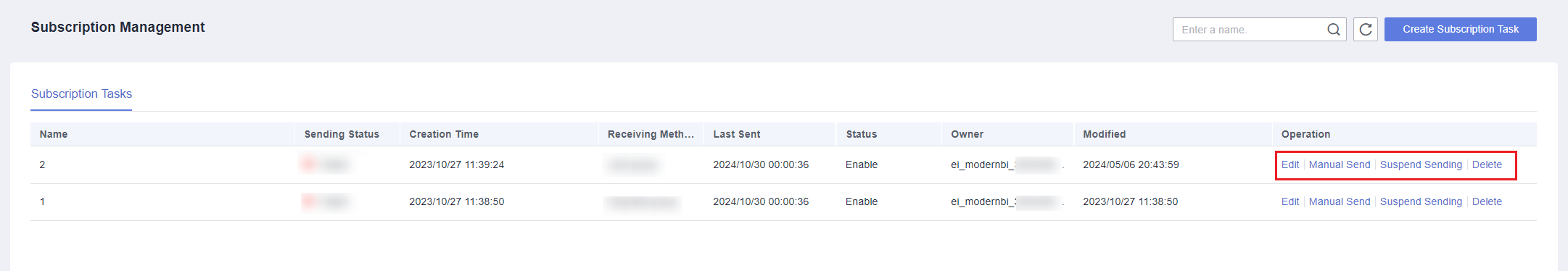Suspend Sending for task 1

pyautogui.click(x=1421, y=201)
